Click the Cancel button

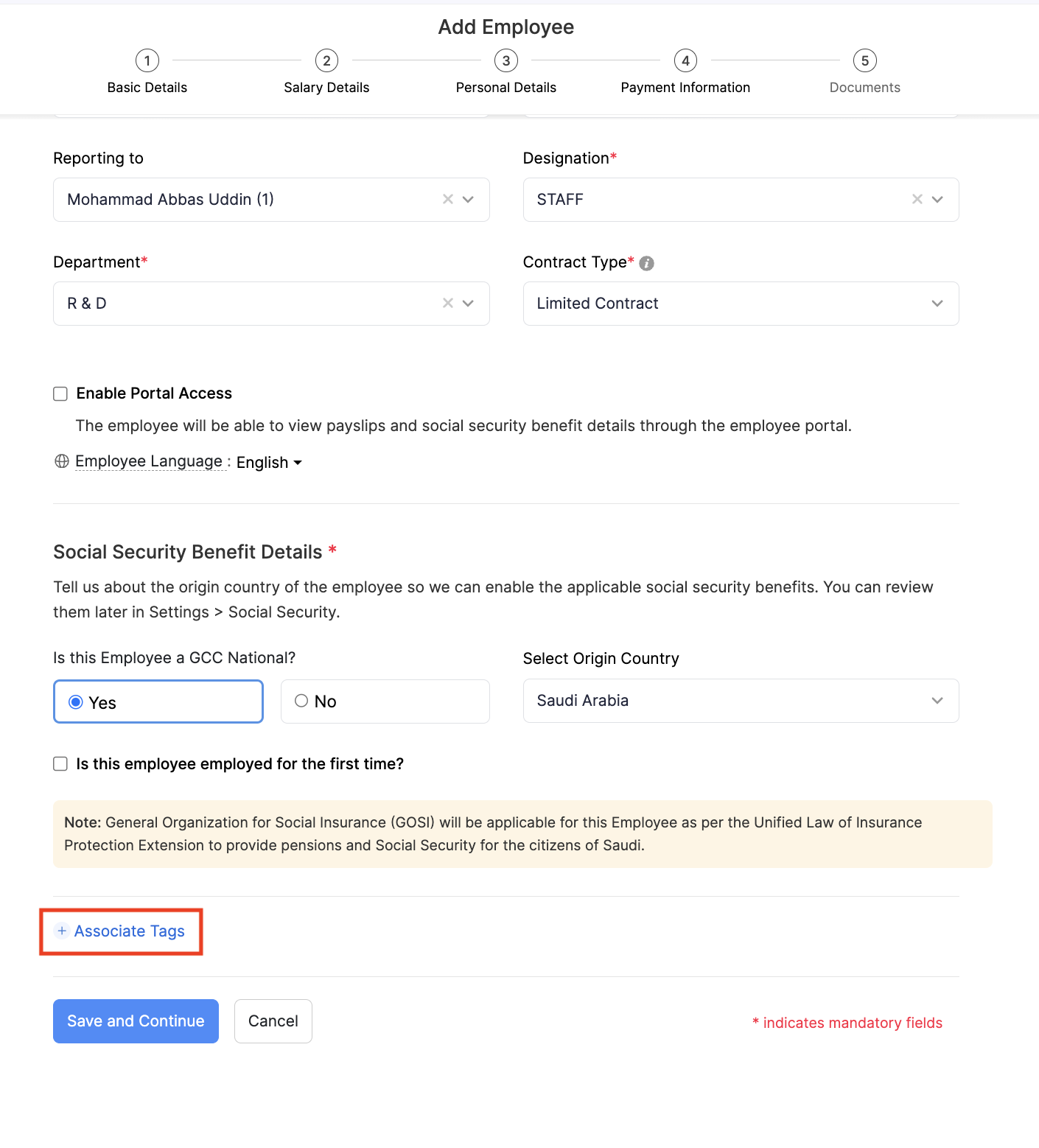(273, 1021)
